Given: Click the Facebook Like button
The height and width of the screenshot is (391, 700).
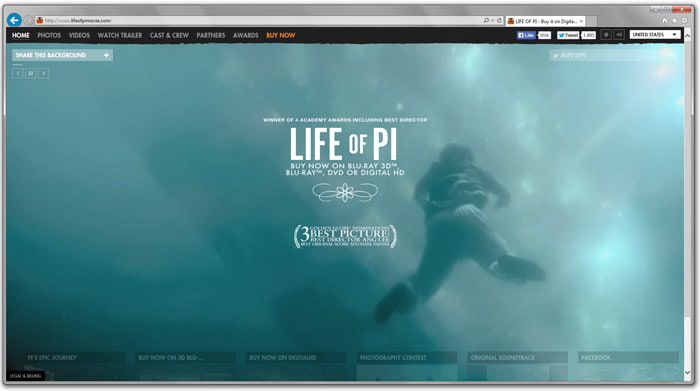Looking at the screenshot, I should pyautogui.click(x=526, y=35).
